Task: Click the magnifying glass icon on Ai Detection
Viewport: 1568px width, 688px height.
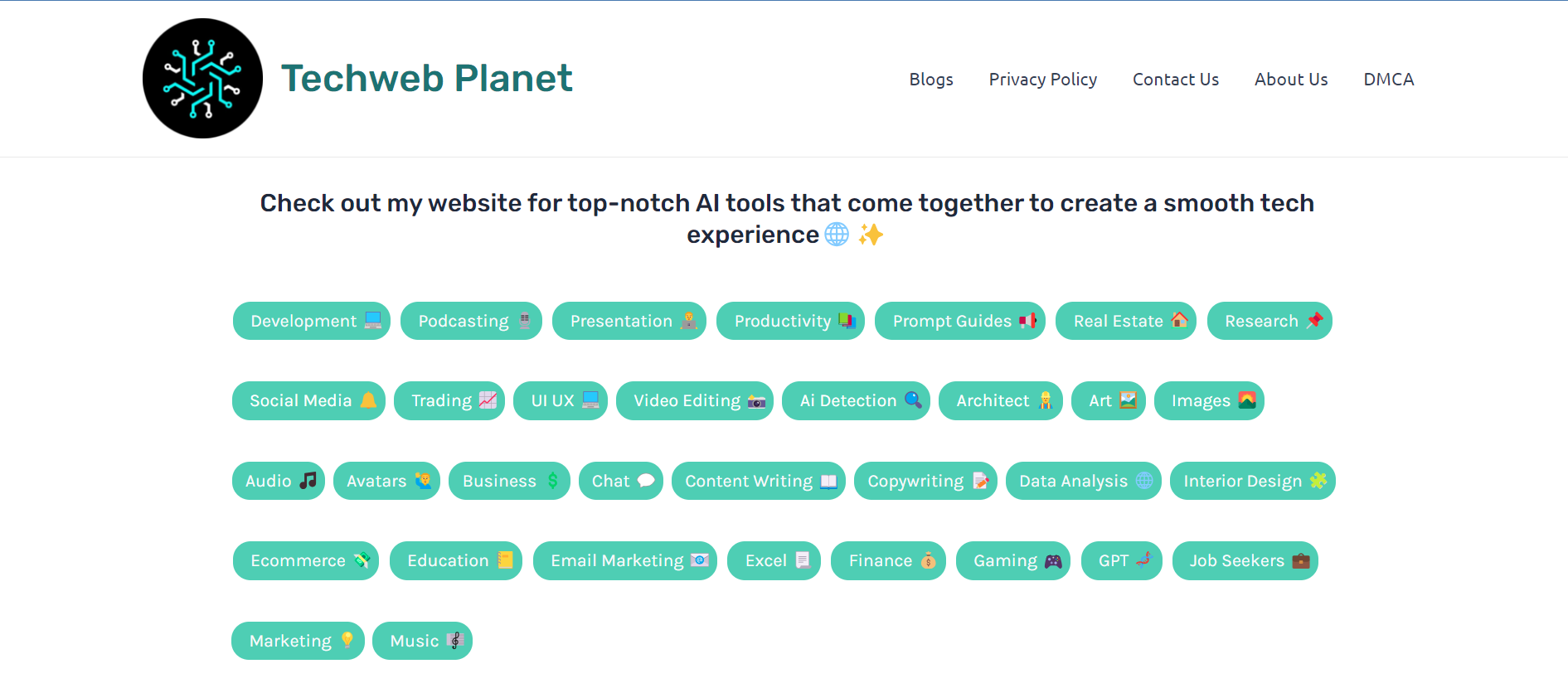Action: tap(913, 400)
